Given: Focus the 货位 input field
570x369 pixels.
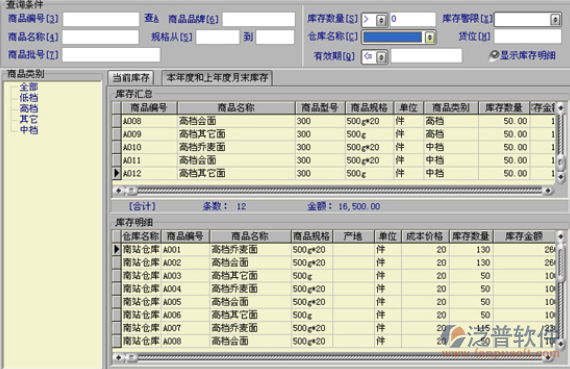Looking at the screenshot, I should click(527, 36).
